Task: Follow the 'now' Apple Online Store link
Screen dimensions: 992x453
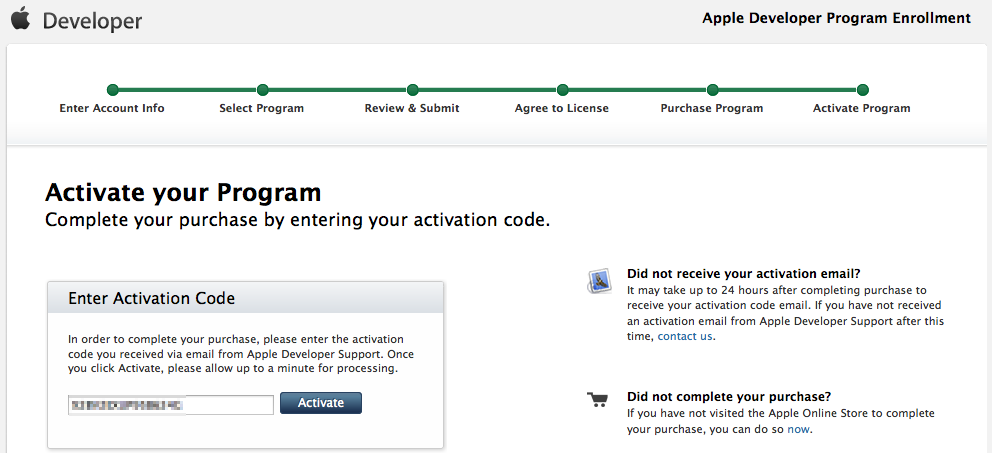Action: pyautogui.click(x=798, y=429)
